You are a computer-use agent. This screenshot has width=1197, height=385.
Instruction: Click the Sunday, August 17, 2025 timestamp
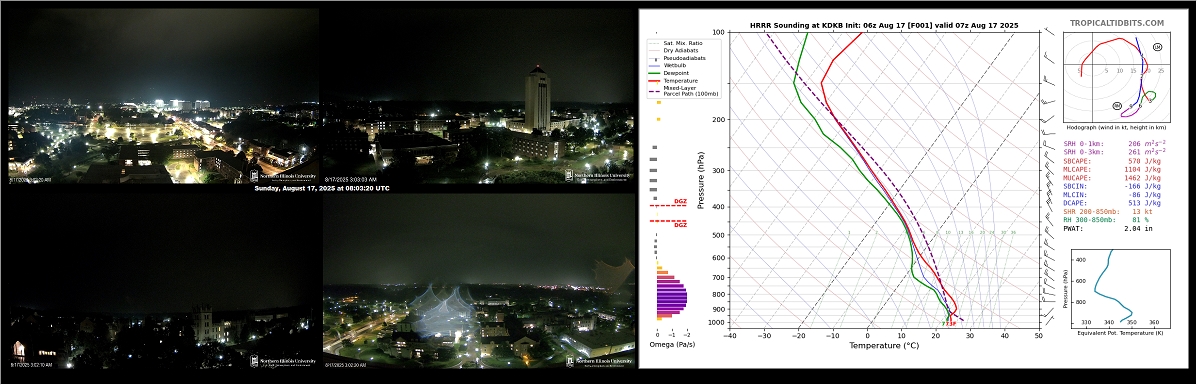click(x=321, y=188)
